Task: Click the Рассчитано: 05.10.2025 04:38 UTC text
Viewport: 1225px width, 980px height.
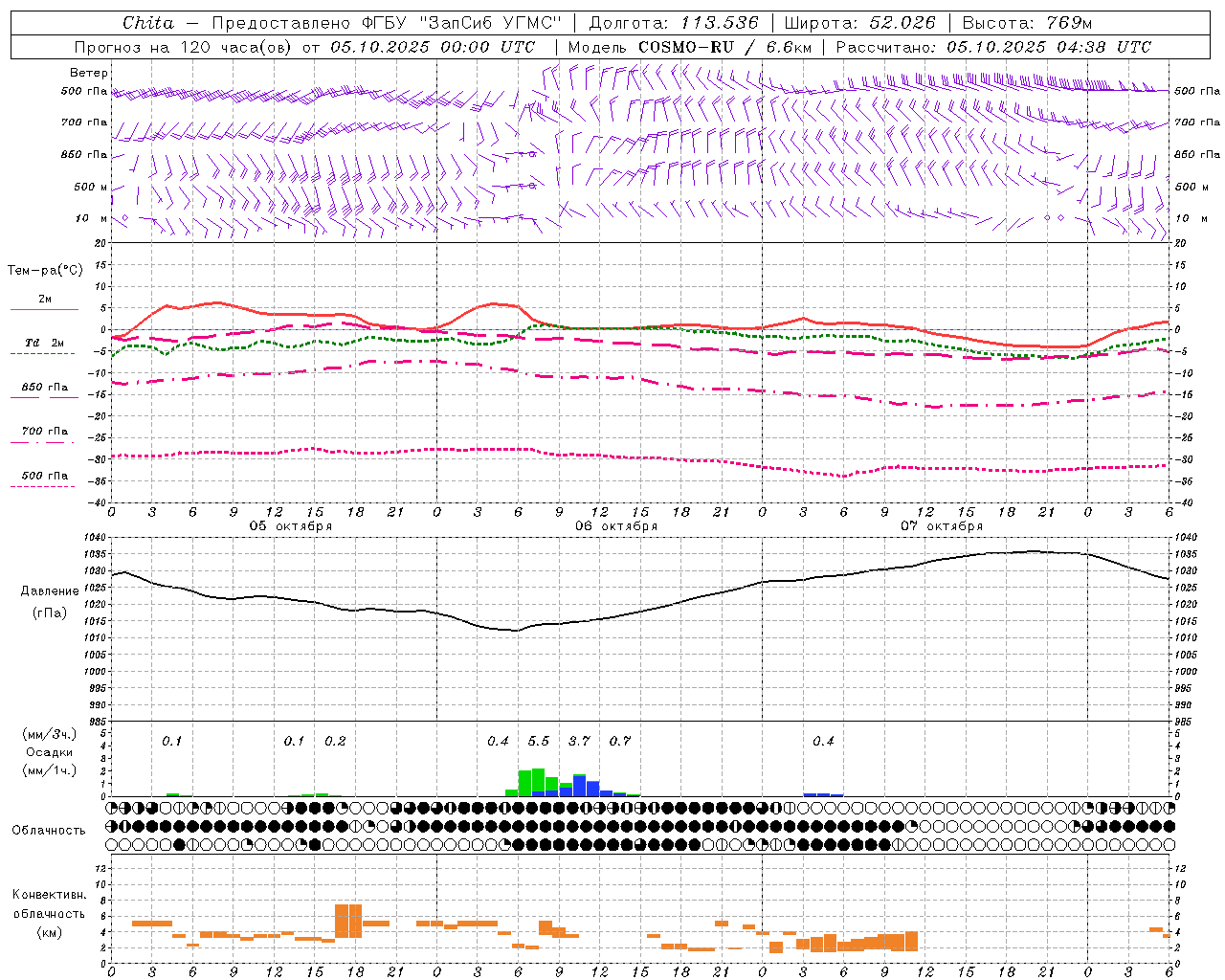Action: (993, 47)
